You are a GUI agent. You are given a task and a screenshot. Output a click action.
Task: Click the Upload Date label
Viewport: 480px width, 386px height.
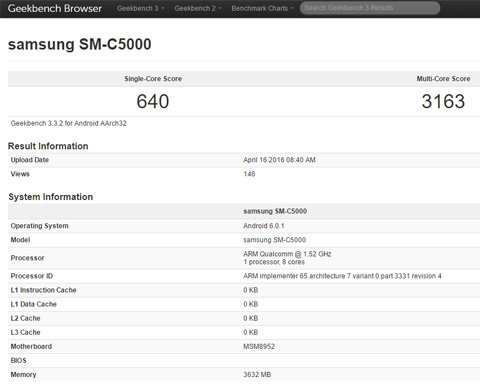pos(30,160)
